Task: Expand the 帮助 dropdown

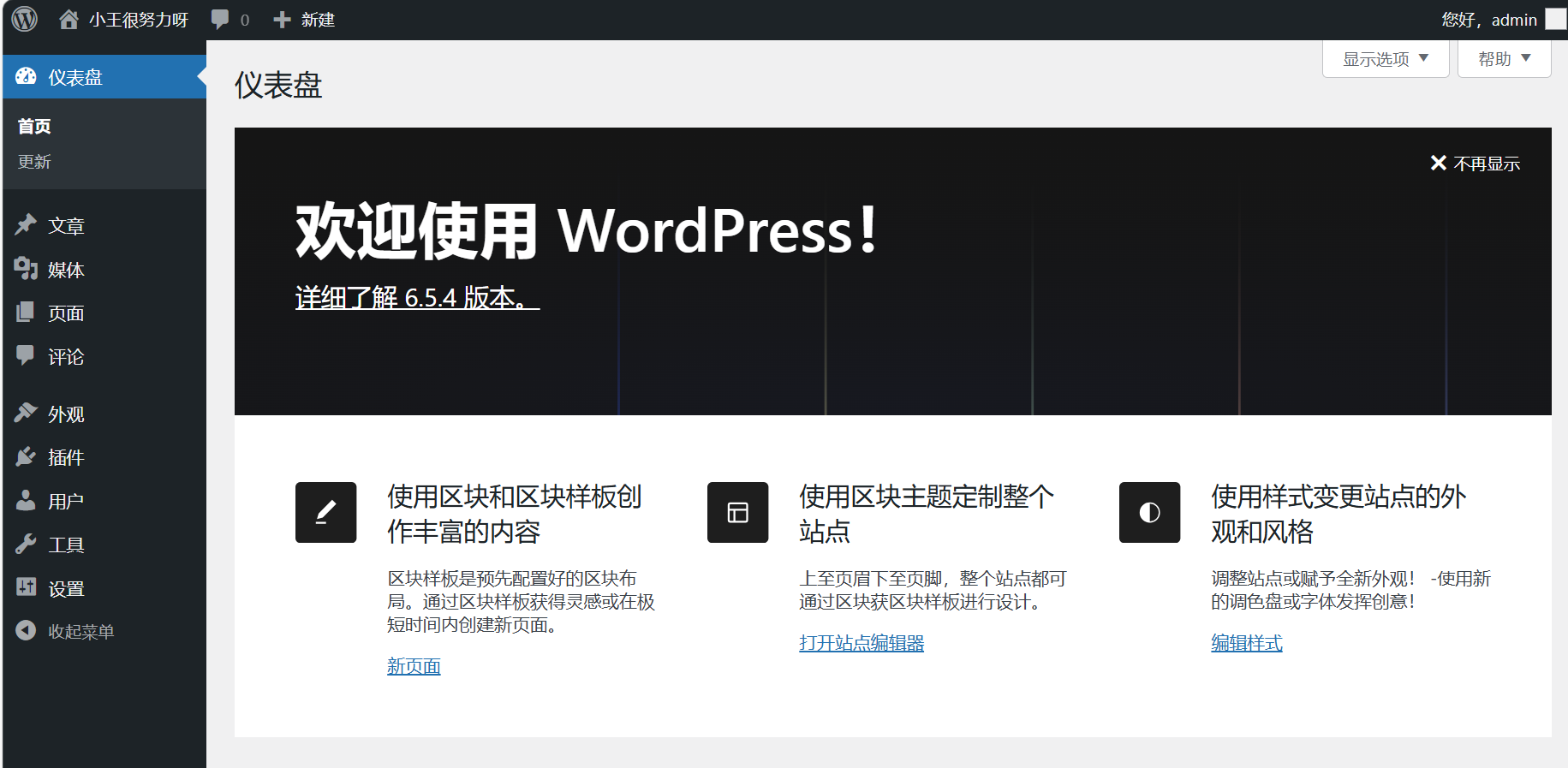Action: pos(1505,58)
